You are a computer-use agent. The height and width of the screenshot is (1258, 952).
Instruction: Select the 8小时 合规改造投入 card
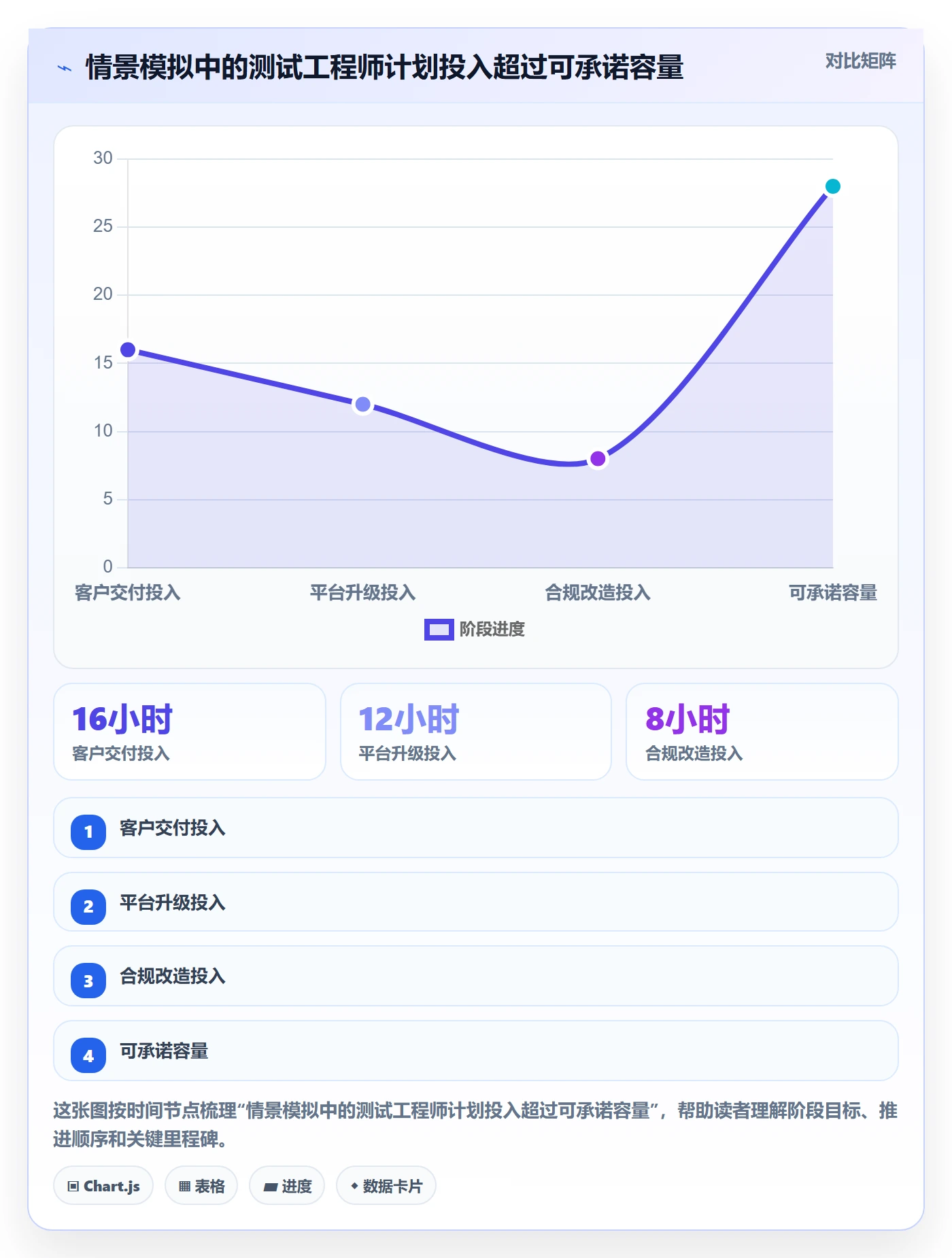coord(762,732)
